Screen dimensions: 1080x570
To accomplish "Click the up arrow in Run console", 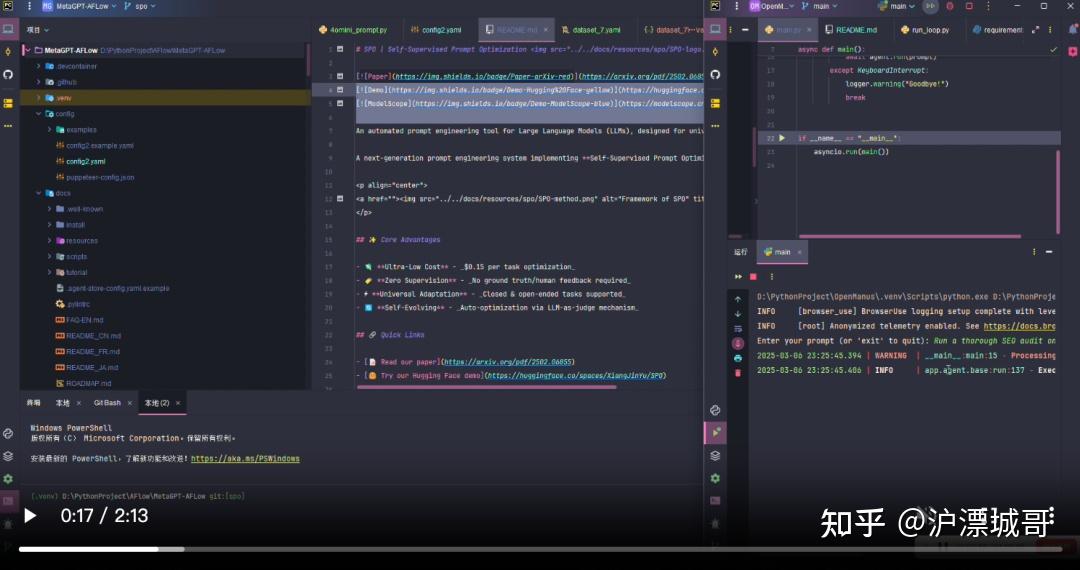I will point(738,299).
